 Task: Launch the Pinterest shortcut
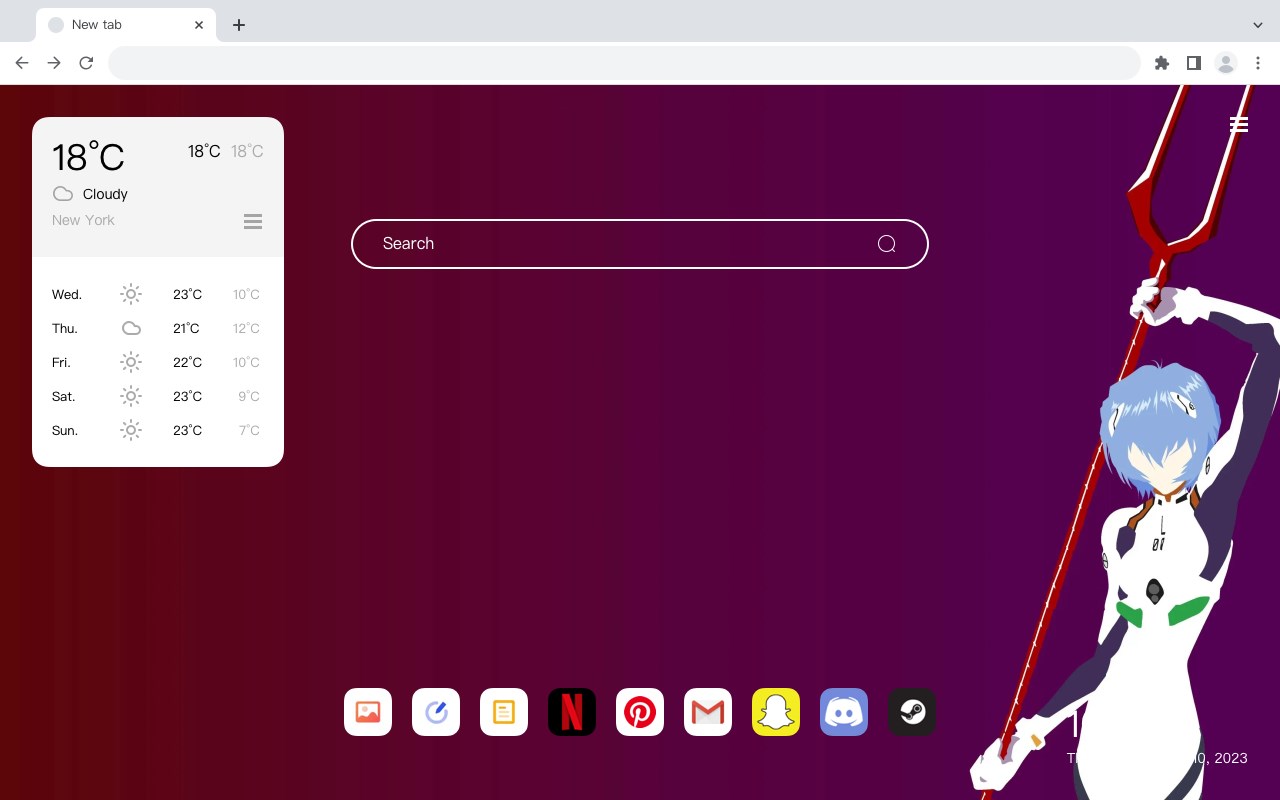tap(640, 712)
